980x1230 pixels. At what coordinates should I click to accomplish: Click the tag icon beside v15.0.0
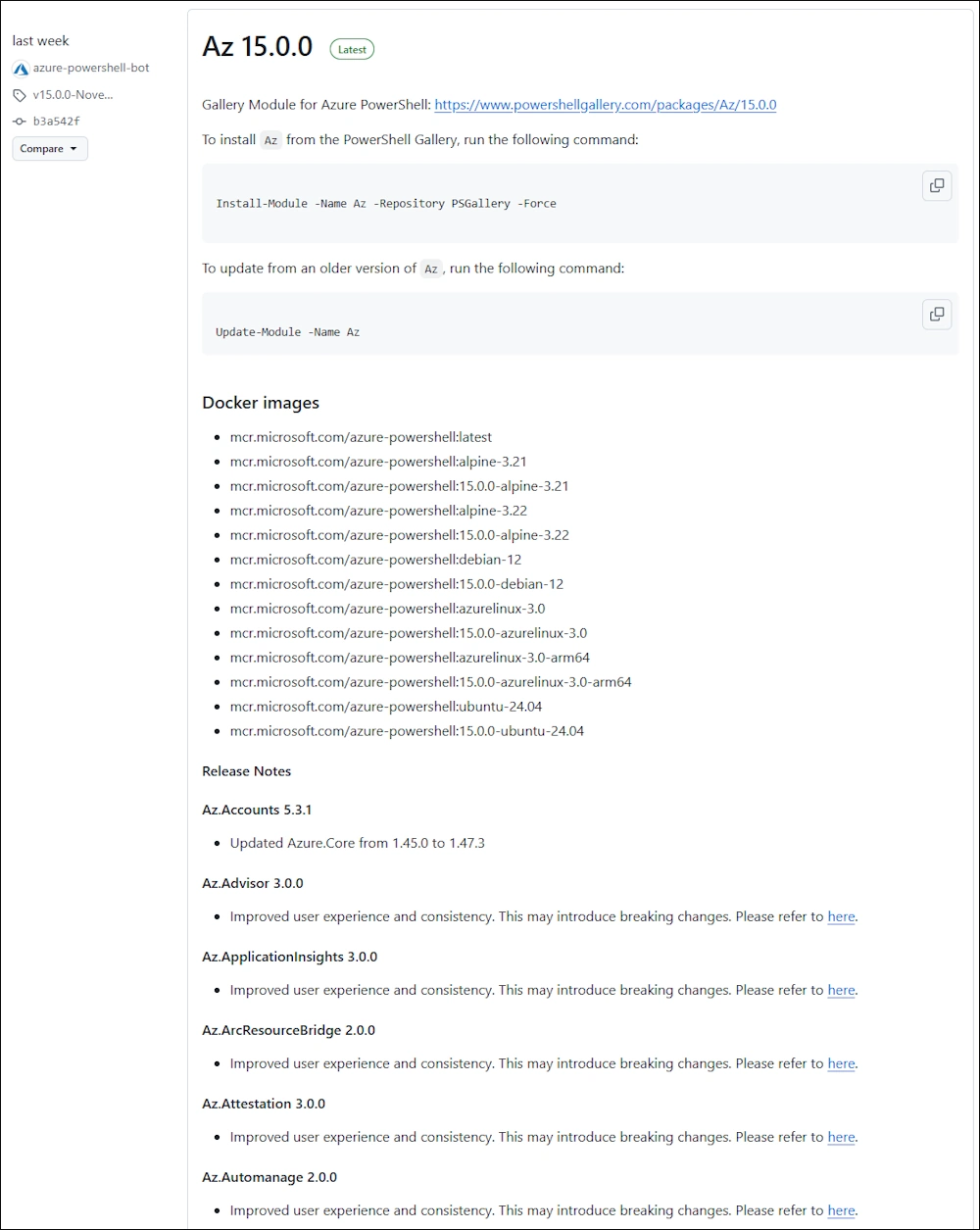20,95
